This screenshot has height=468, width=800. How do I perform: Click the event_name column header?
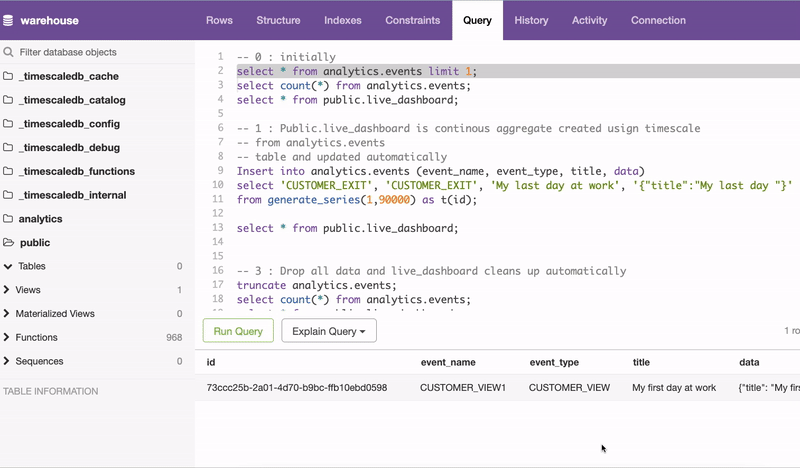[448, 362]
